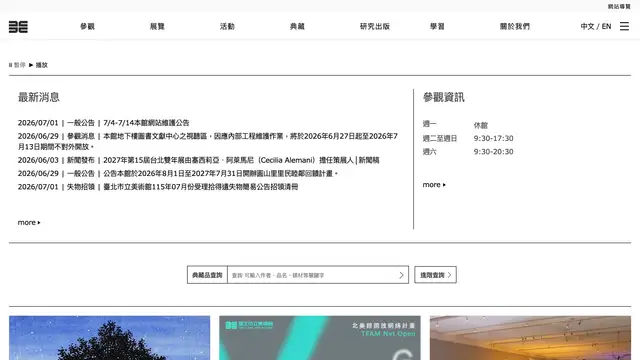Open the gallery interior thumbnail
Screen dimensions: 640x360
pos(530,338)
